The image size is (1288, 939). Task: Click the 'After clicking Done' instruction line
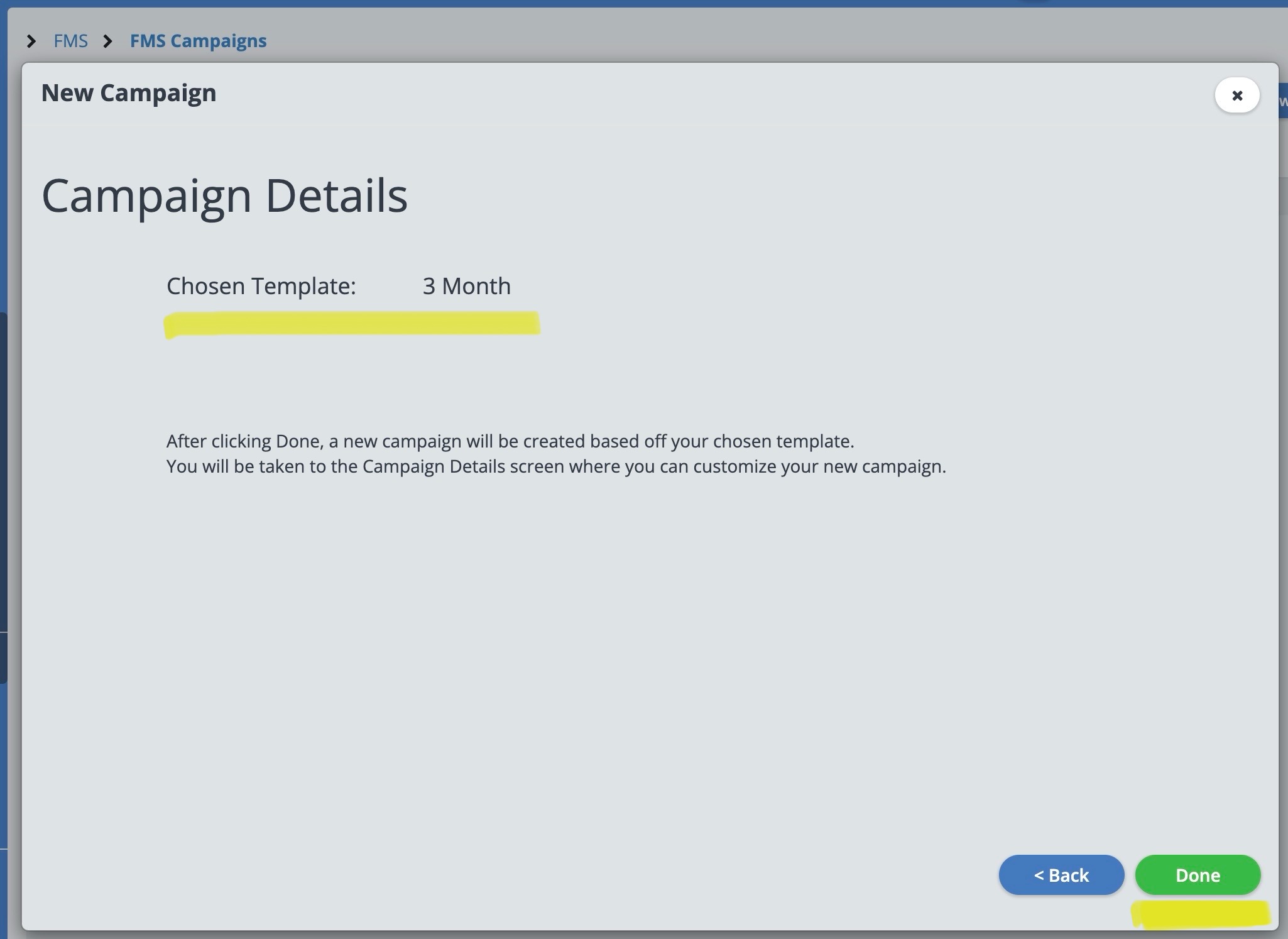[x=510, y=441]
